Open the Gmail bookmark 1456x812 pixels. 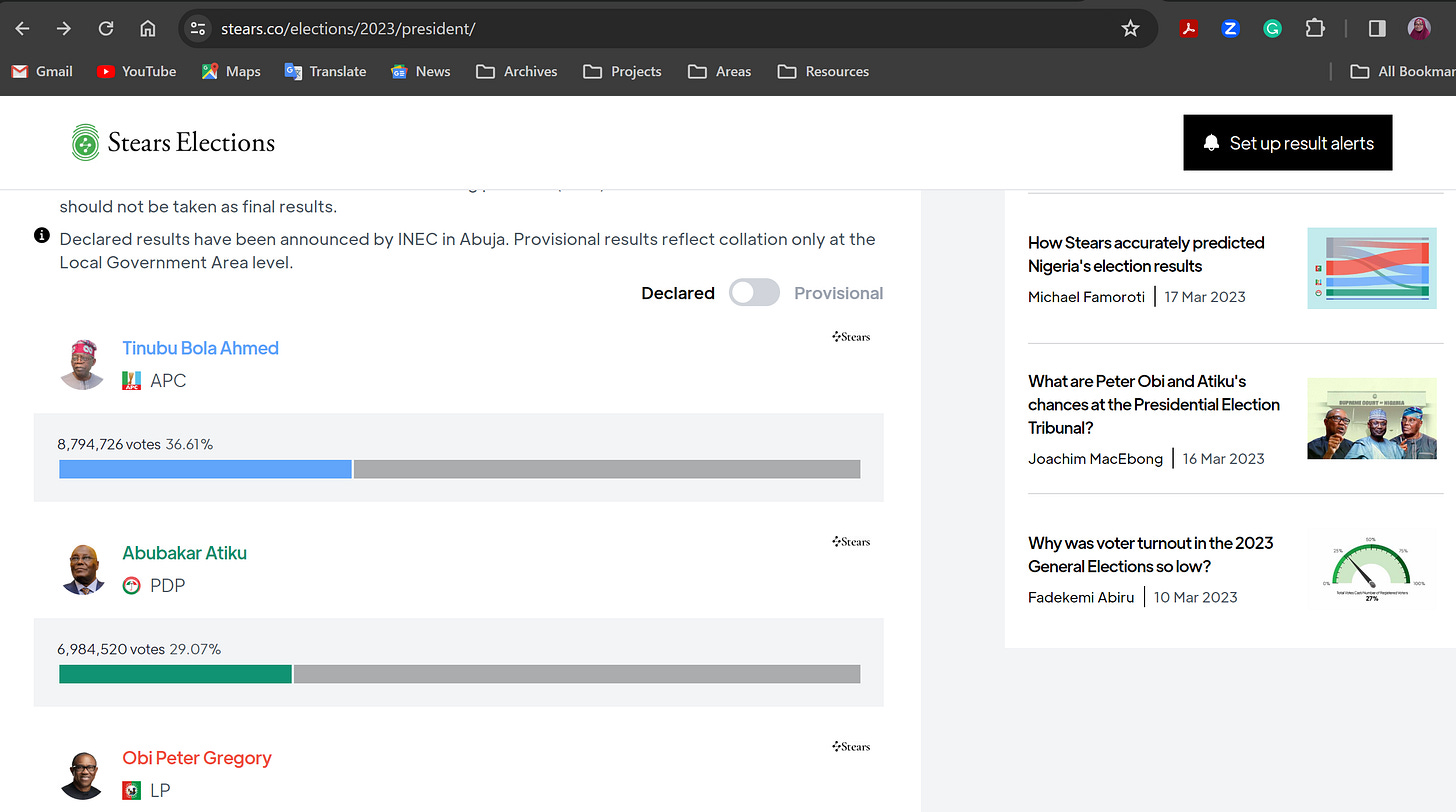click(x=42, y=71)
